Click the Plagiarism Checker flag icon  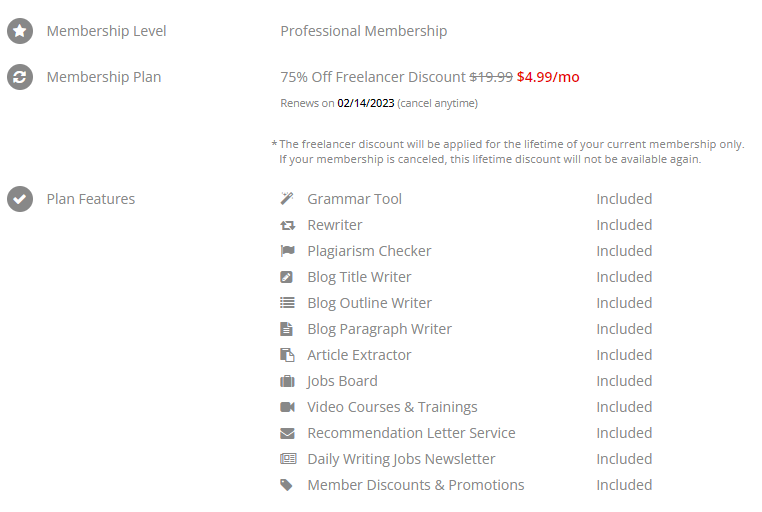(x=287, y=251)
